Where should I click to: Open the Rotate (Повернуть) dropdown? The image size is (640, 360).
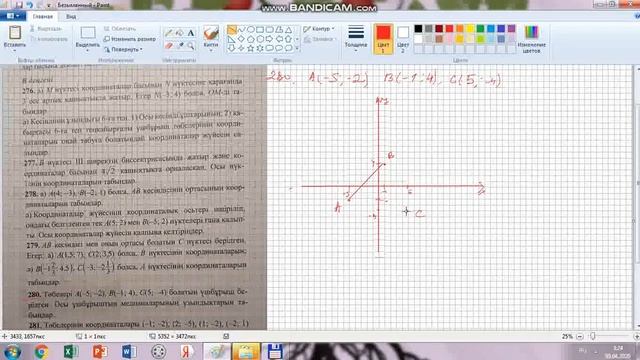tap(123, 49)
